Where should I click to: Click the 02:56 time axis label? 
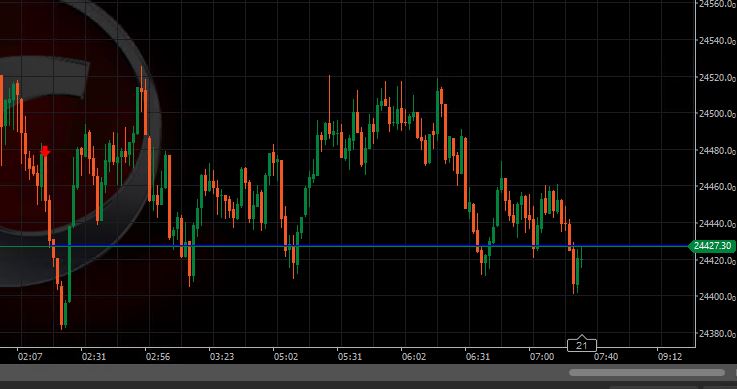[x=157, y=357]
